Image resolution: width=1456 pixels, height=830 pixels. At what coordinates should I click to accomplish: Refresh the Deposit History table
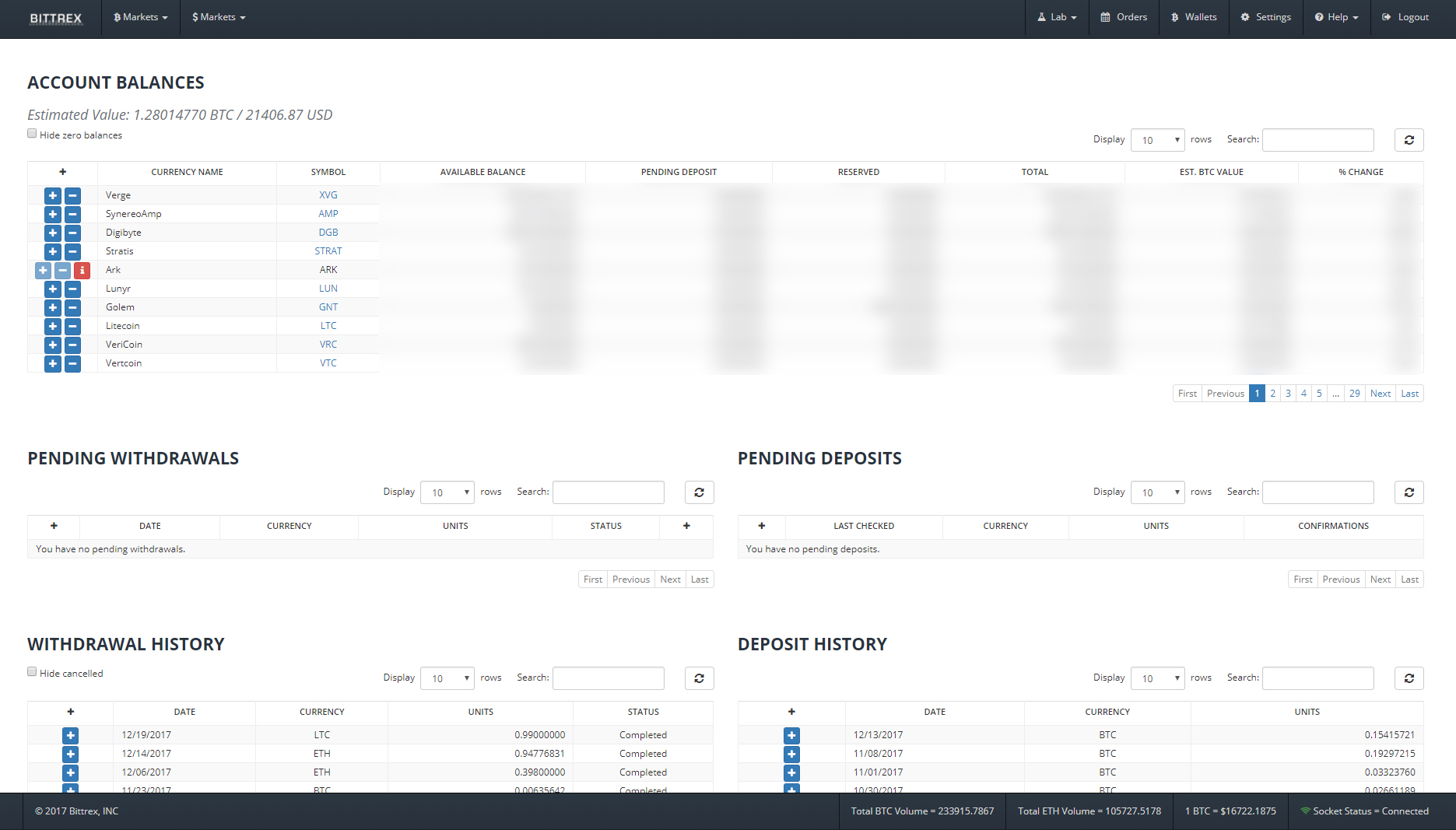(1409, 678)
